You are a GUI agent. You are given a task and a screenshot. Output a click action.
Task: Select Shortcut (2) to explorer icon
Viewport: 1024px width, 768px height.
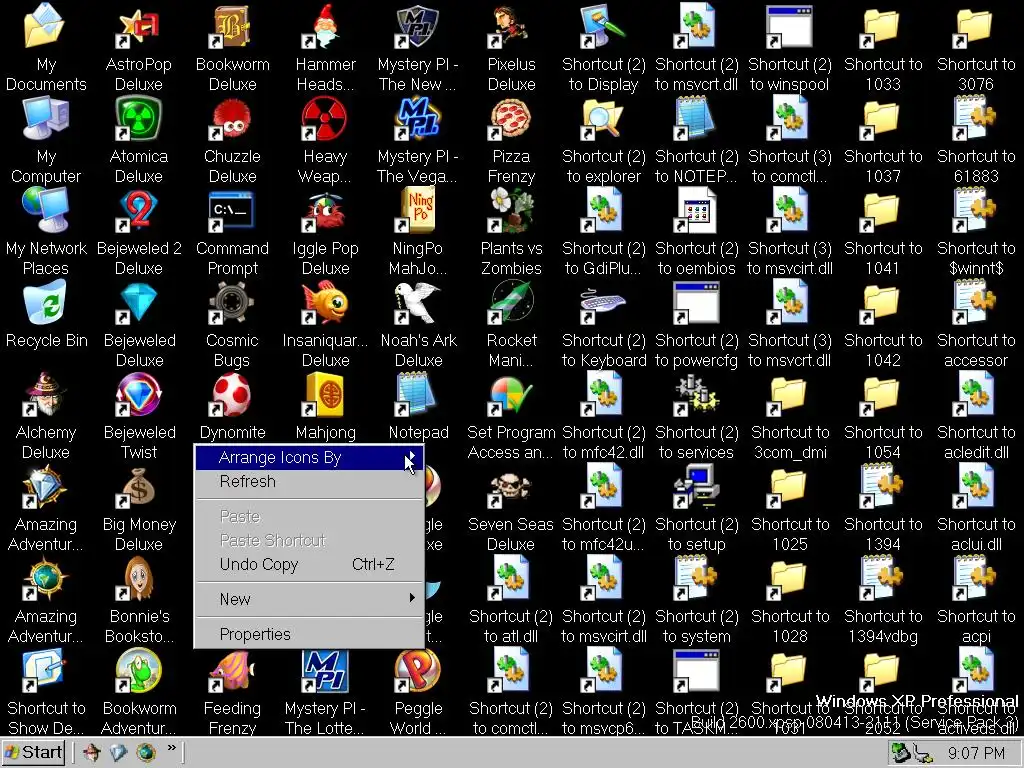coord(604,118)
